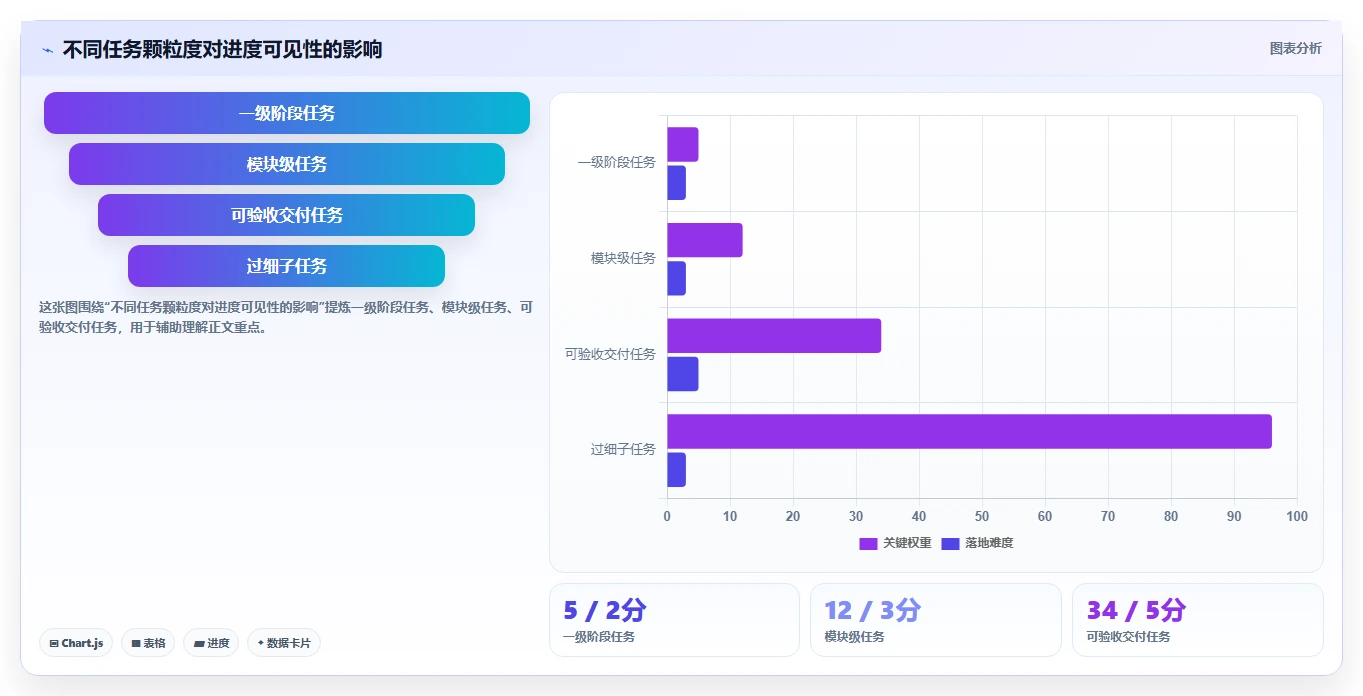This screenshot has height=696, width=1363.
Task: Select the 一级阶段任务 funnel bar
Action: (287, 113)
